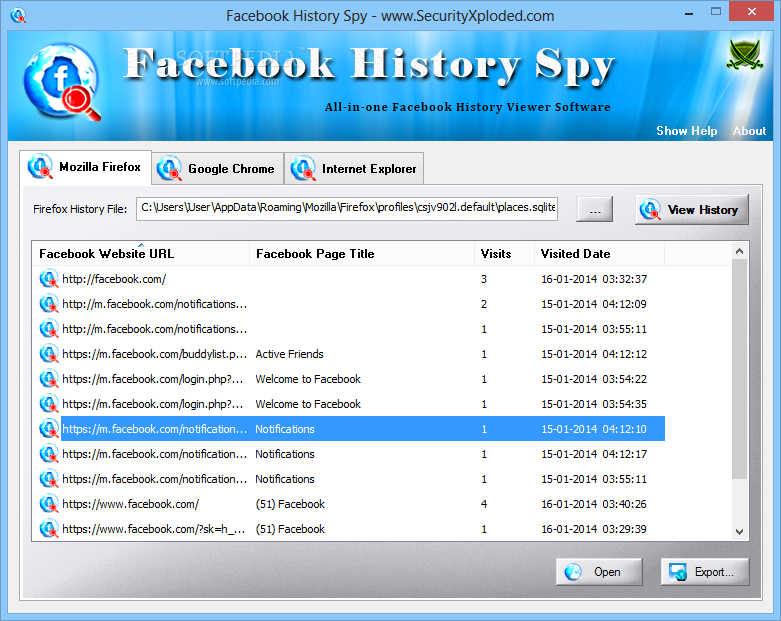Image resolution: width=781 pixels, height=621 pixels.
Task: Click the icon beside the buddylist URL row
Action: click(49, 354)
